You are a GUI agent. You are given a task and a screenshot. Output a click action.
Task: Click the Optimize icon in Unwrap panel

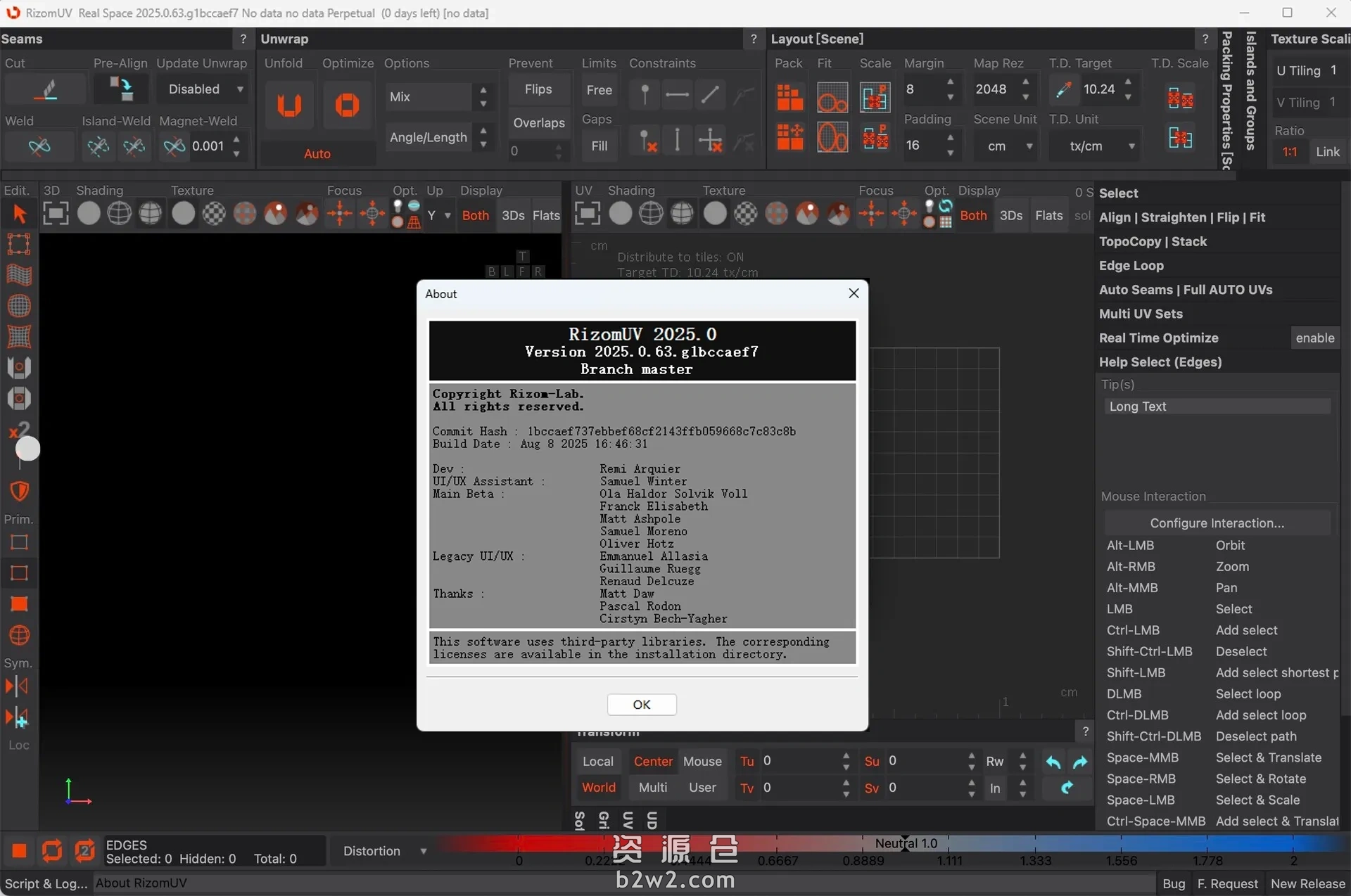tap(346, 105)
